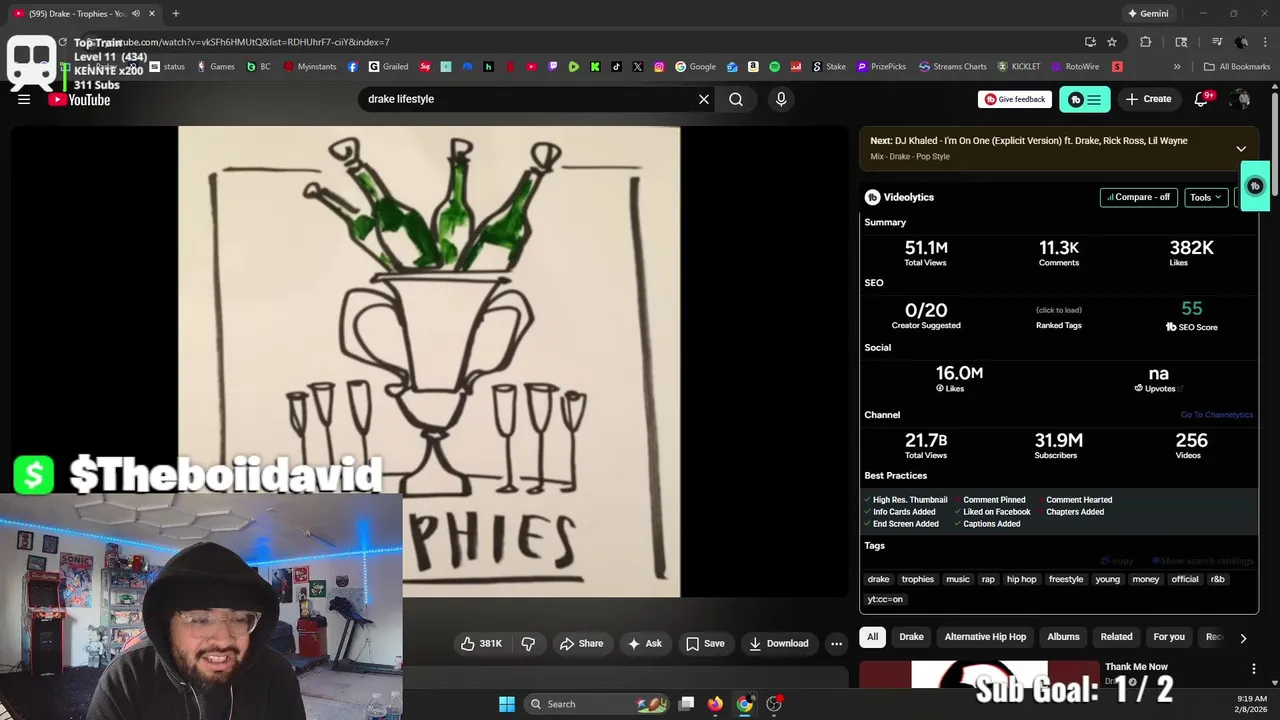Click the Trophies video player
The height and width of the screenshot is (720, 1280).
click(429, 361)
